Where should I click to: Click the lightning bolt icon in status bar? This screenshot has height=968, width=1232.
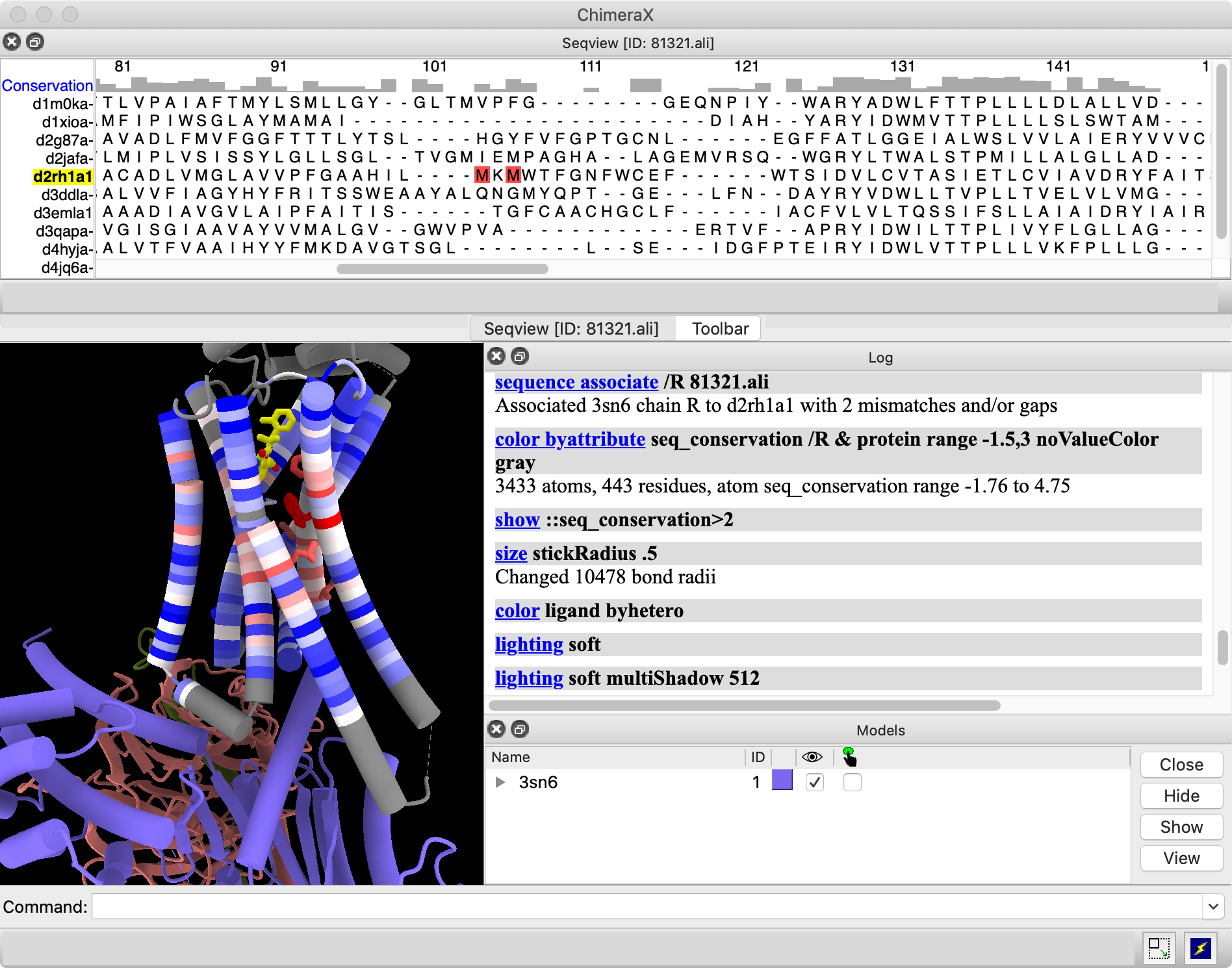coord(1200,948)
